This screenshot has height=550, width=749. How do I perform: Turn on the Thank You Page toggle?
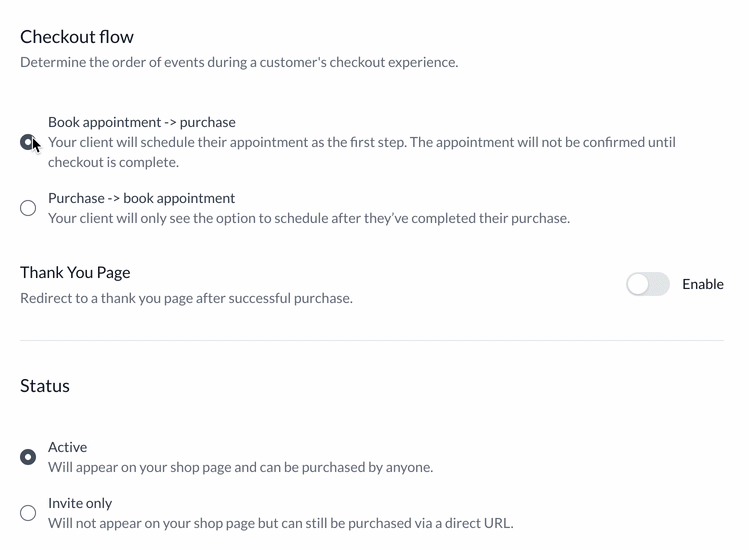pyautogui.click(x=648, y=284)
